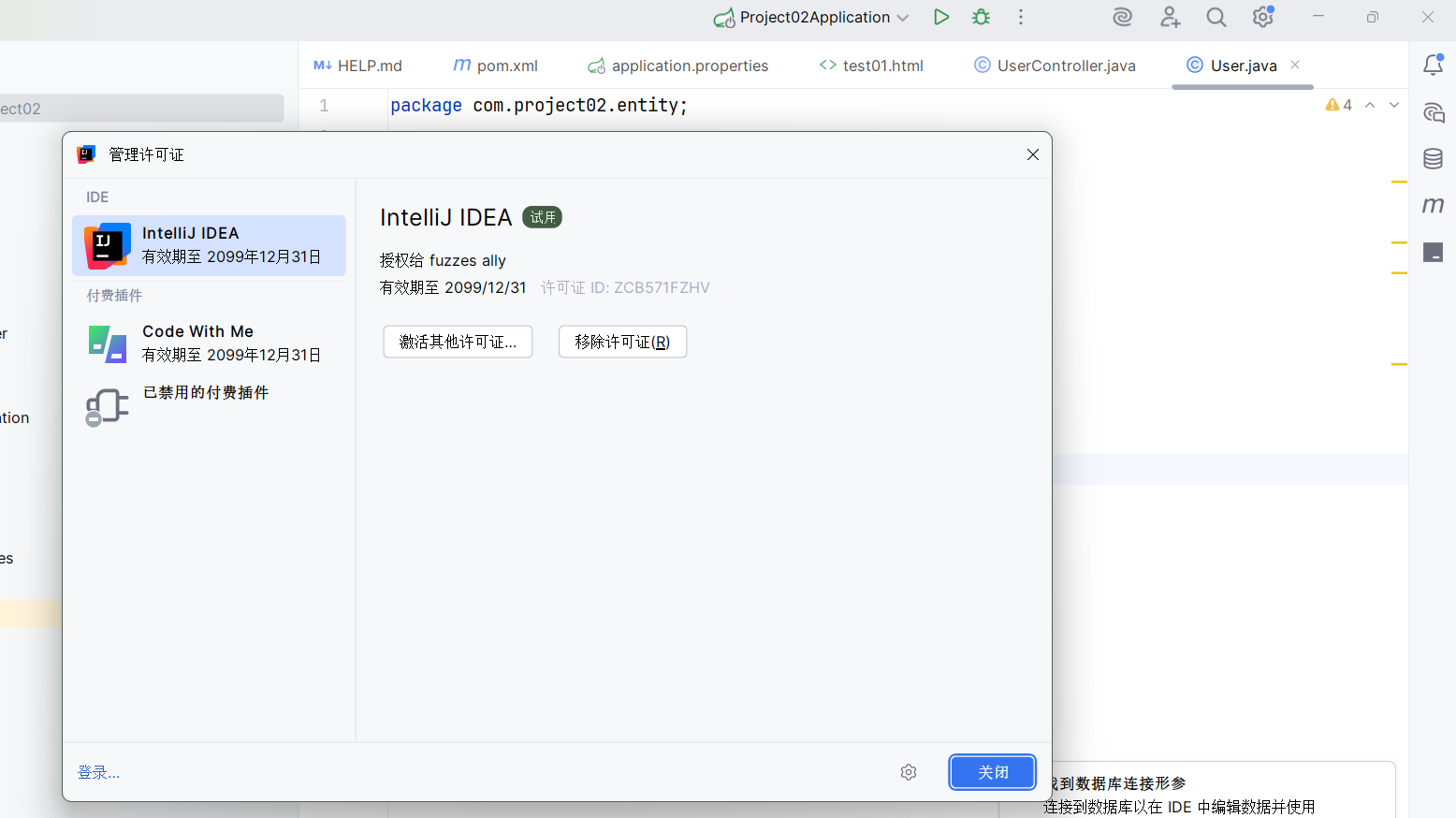Open Search Everywhere magnifier icon

tap(1216, 17)
